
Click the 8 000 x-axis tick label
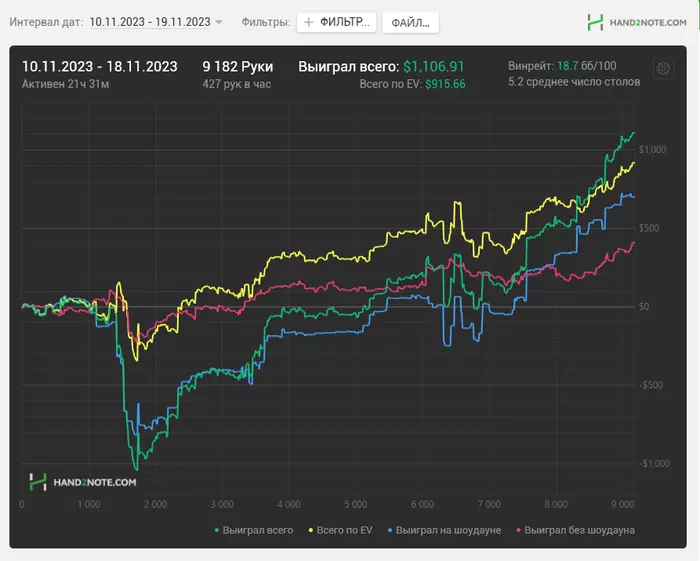[556, 504]
